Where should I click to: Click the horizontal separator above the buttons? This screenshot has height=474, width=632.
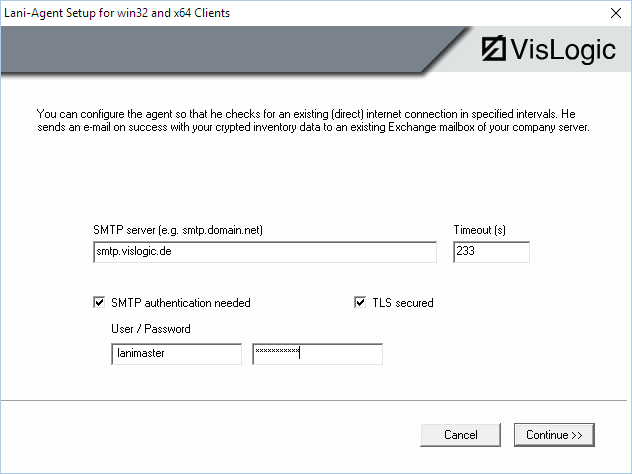(316, 401)
